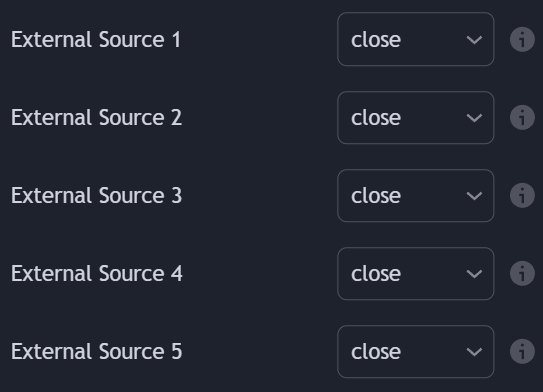Screen dimensions: 543x392
Task: Select a value for External Source 5
Action: click(416, 351)
